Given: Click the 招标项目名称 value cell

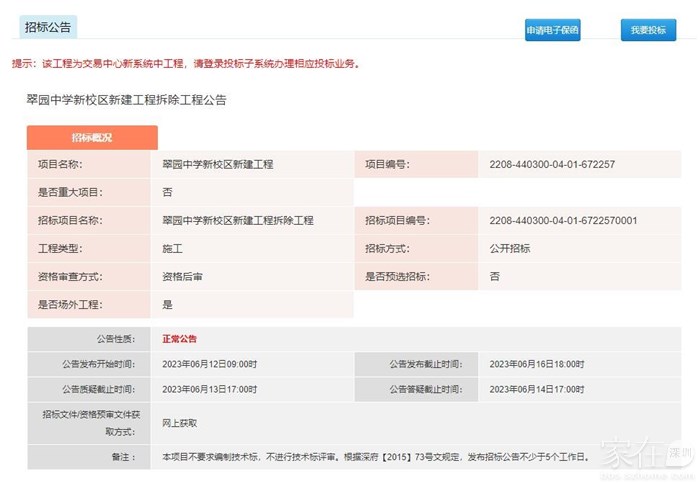Looking at the screenshot, I should [237, 220].
